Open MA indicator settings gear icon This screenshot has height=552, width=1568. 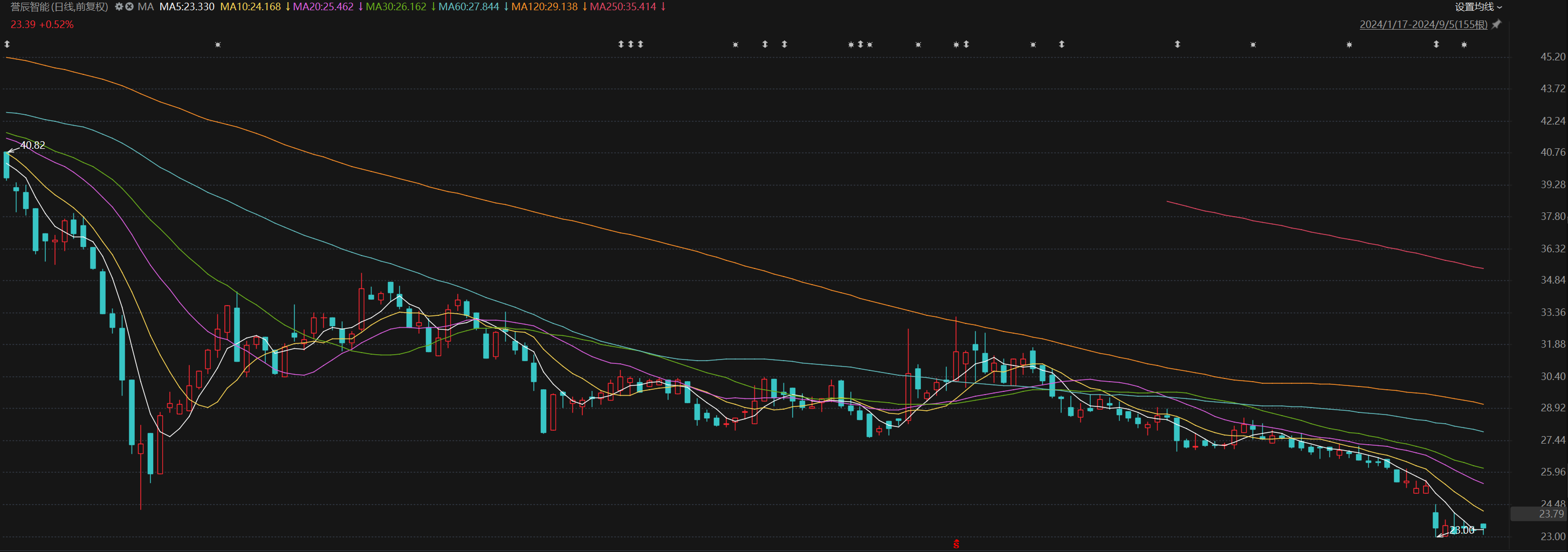point(119,6)
